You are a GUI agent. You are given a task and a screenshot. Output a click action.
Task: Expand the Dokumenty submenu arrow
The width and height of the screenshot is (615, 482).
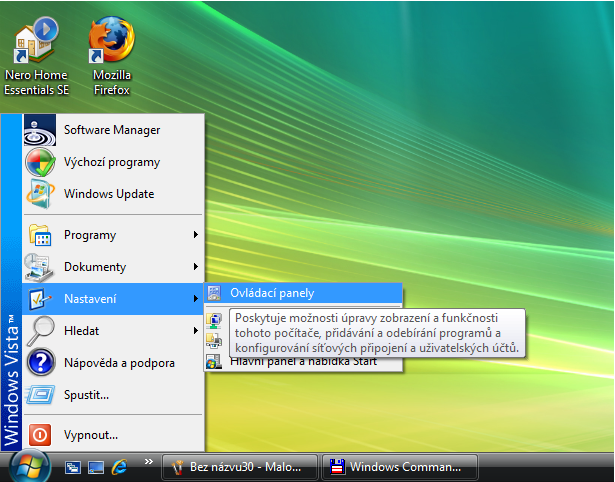coord(196,267)
